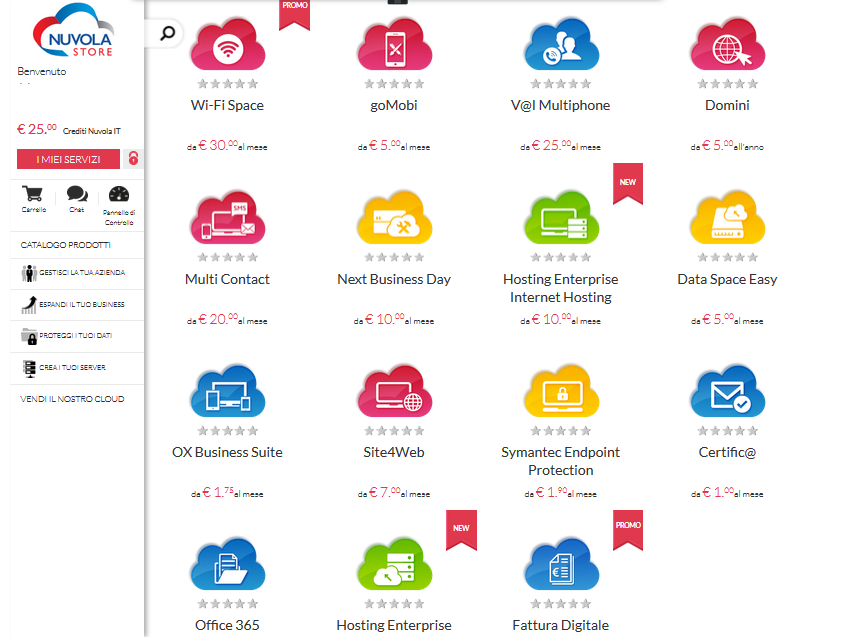Select the V@l Multiphone cloud icon

pyautogui.click(x=560, y=45)
